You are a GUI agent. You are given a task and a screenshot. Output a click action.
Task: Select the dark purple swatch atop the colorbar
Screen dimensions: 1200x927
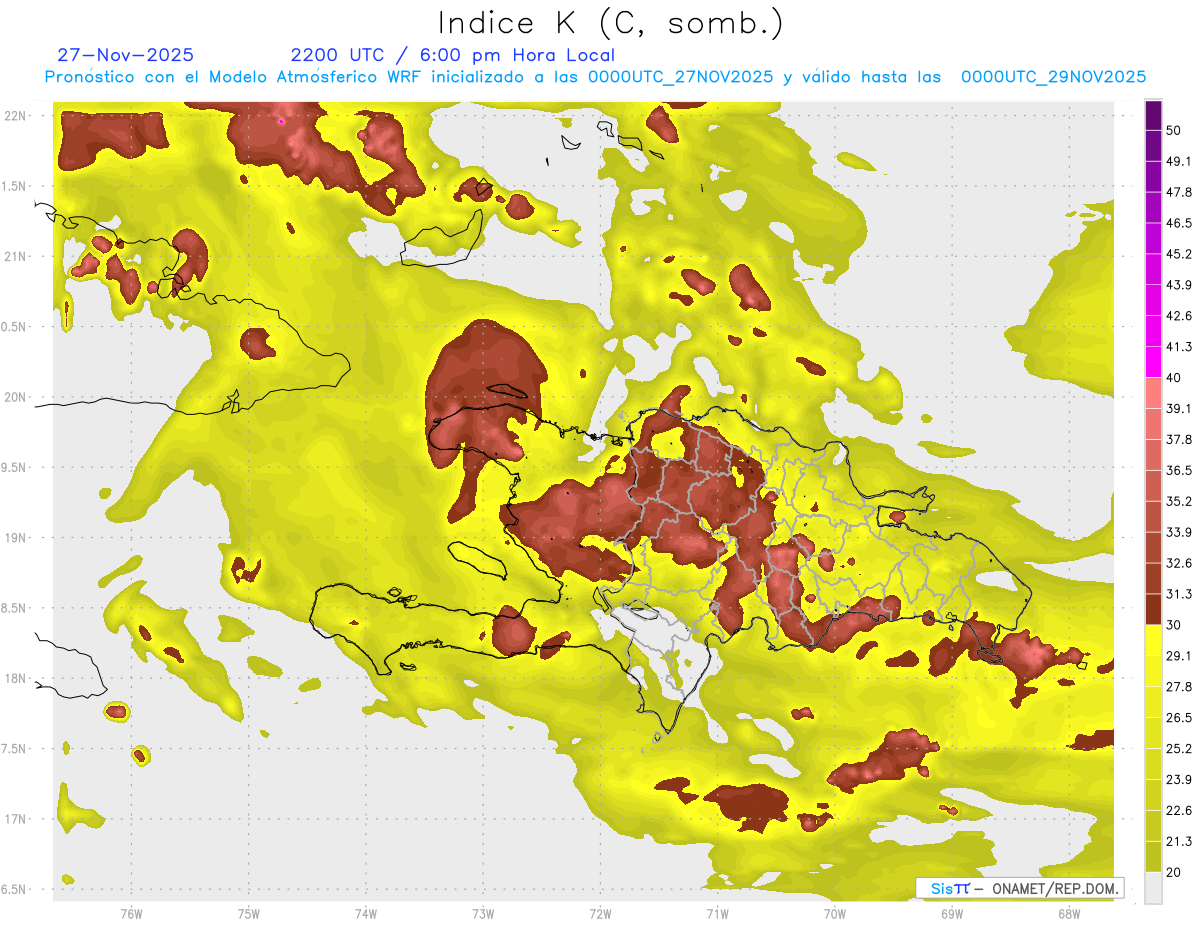click(x=1153, y=117)
